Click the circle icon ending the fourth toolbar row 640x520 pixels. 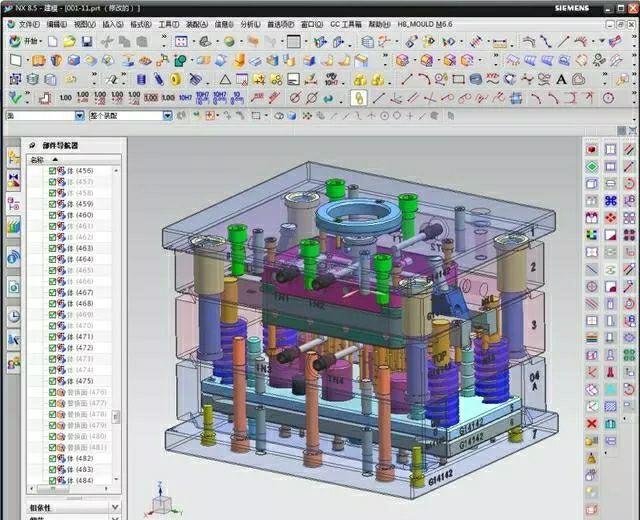click(x=608, y=98)
